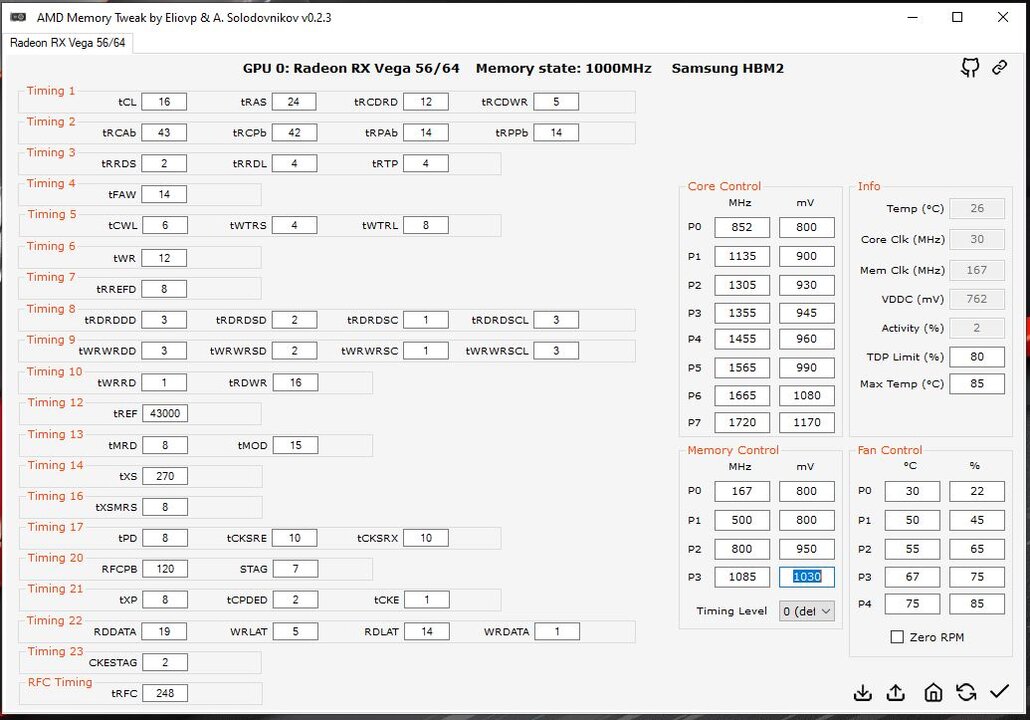Click the tCPDED input box
Viewport: 1030px width, 720px height.
(x=295, y=600)
